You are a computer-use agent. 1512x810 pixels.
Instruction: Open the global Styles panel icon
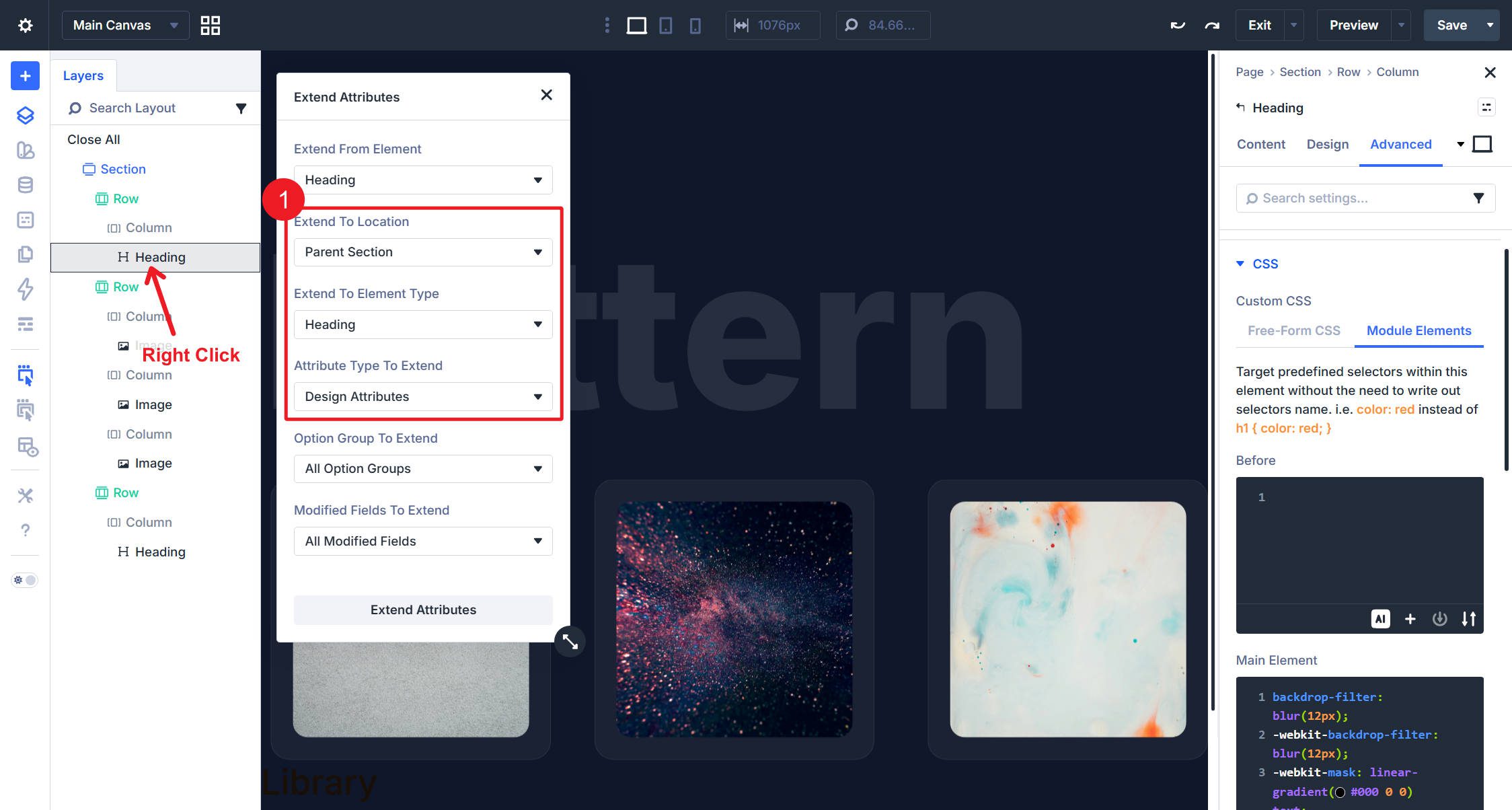(x=24, y=151)
